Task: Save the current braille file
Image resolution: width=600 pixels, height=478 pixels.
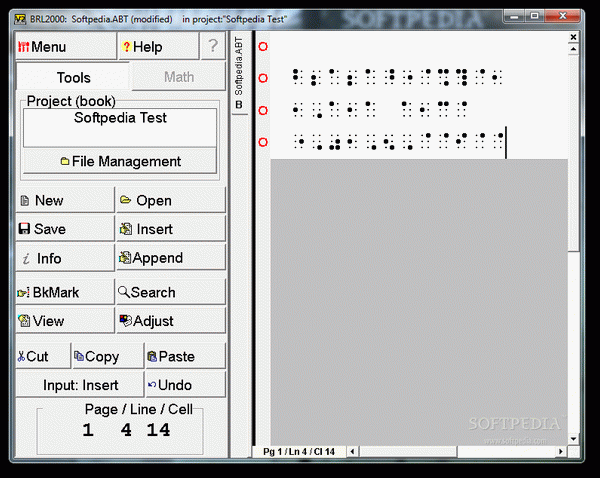Action: tap(65, 229)
